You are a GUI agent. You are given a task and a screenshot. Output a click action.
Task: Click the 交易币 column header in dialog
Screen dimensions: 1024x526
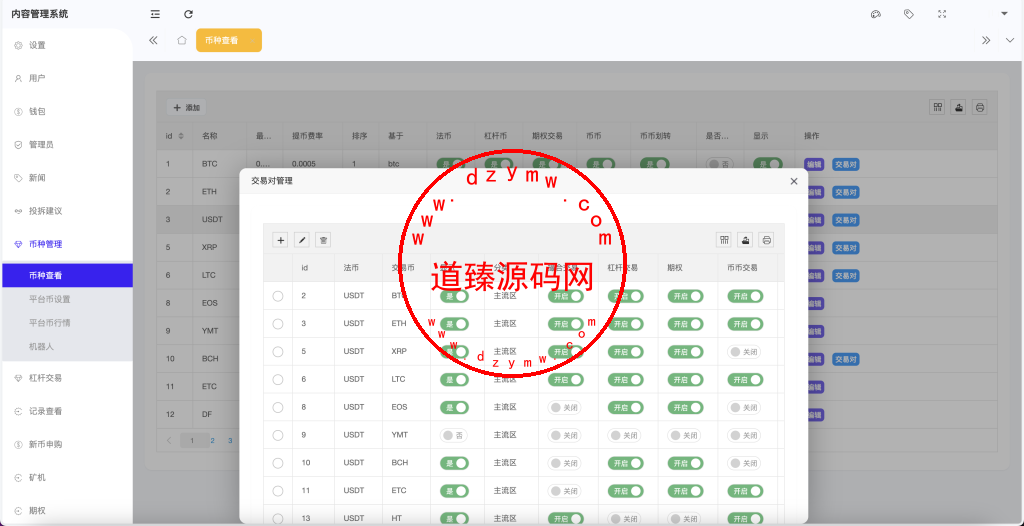(403, 268)
